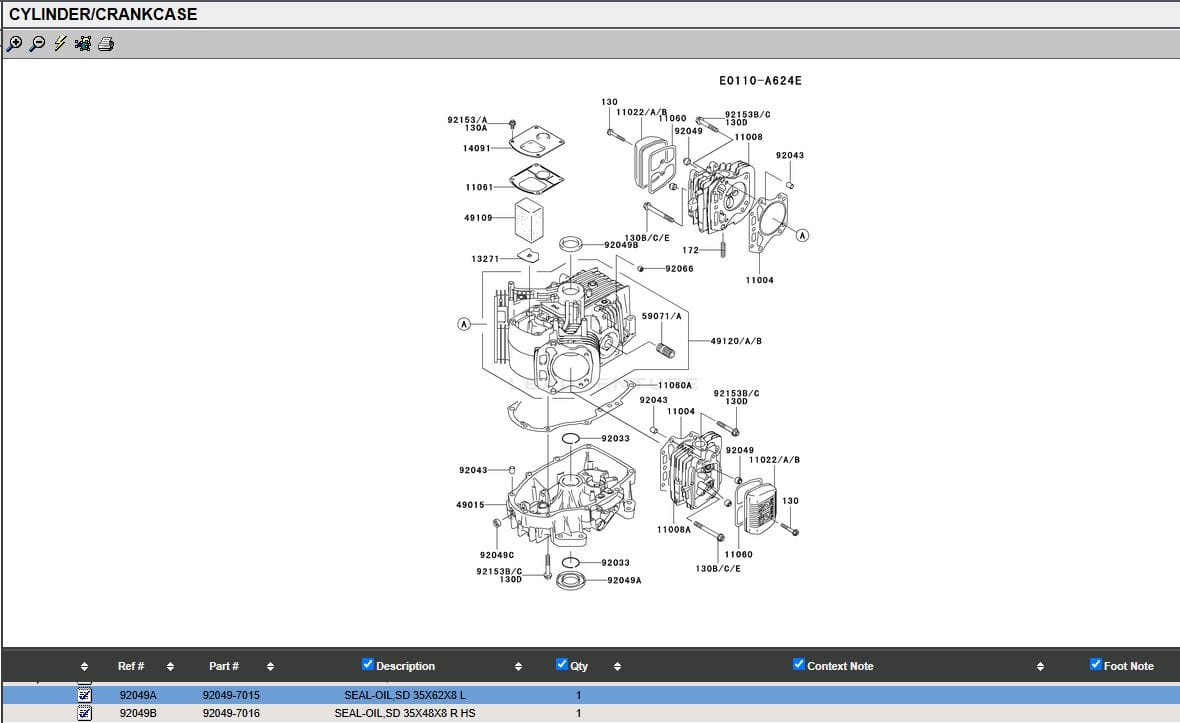Click sort arrows right of Description header
Image resolution: width=1180 pixels, height=723 pixels.
(x=518, y=667)
